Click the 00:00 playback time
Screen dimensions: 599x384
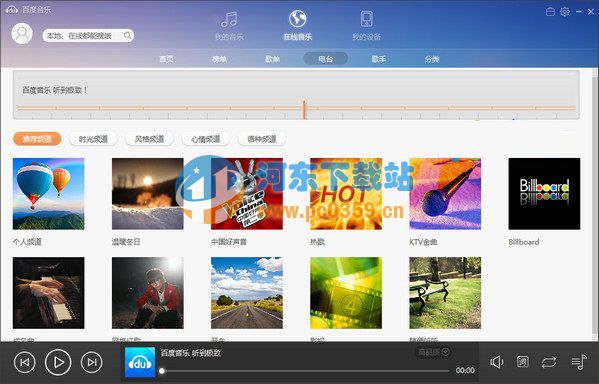[465, 370]
